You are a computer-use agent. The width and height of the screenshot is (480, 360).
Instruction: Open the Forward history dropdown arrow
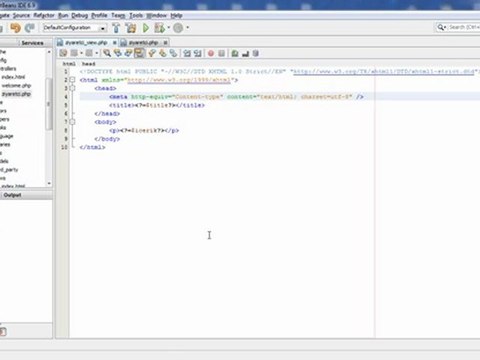point(97,53)
